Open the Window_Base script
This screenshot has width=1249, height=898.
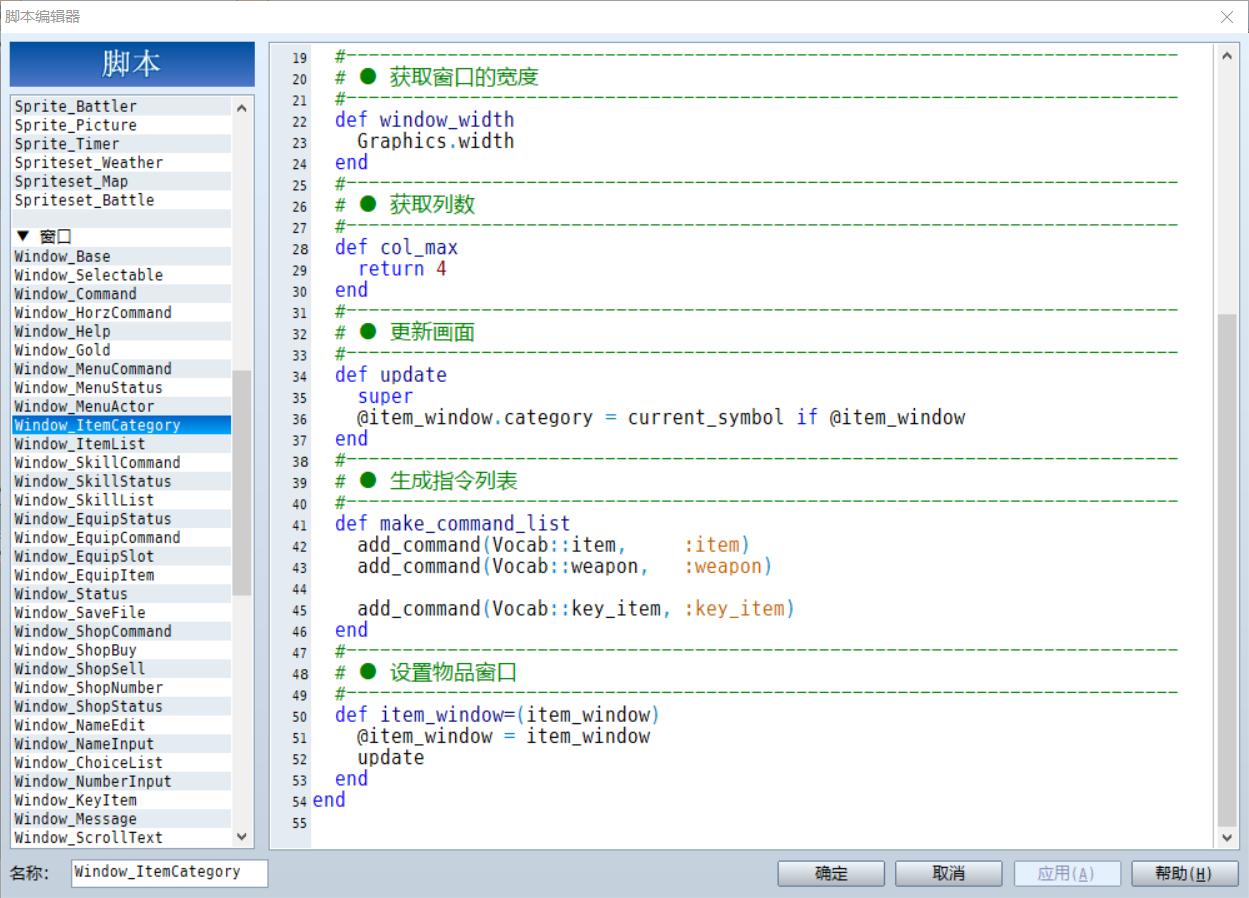point(122,256)
